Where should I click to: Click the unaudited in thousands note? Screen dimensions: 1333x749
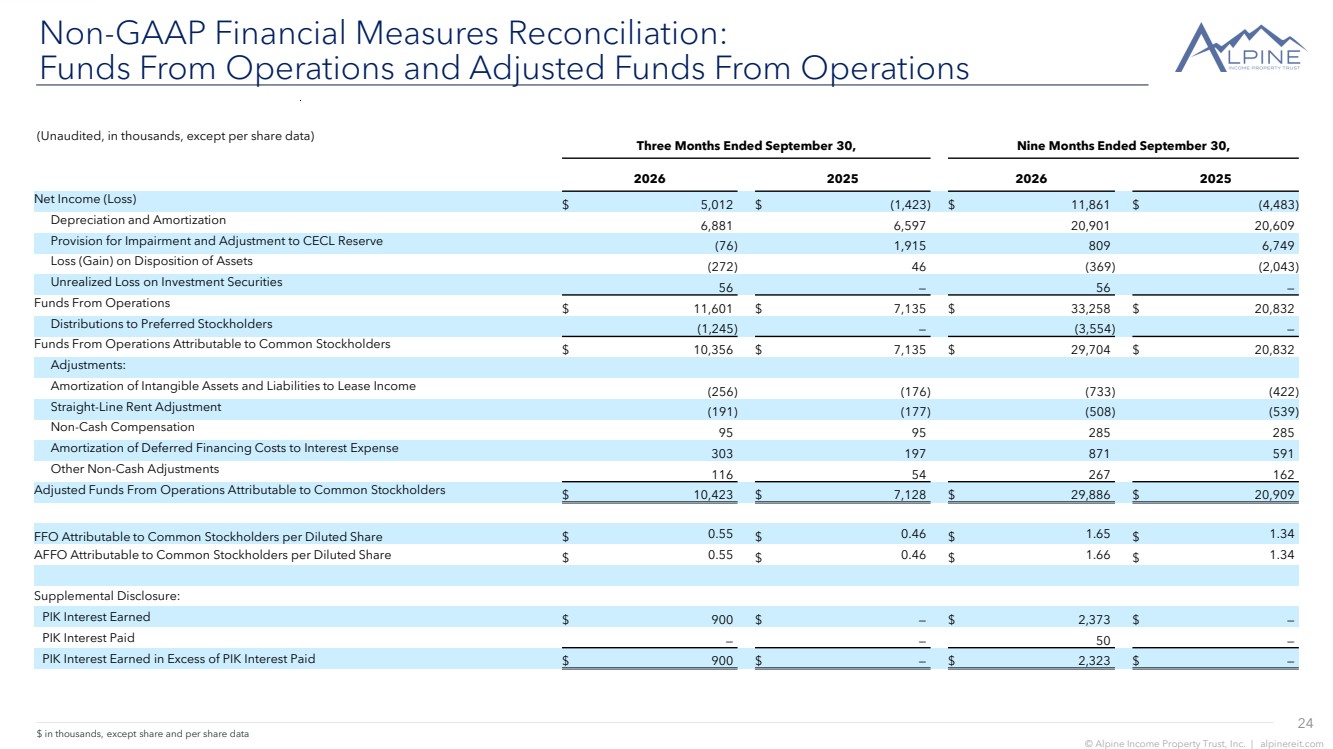tap(175, 136)
